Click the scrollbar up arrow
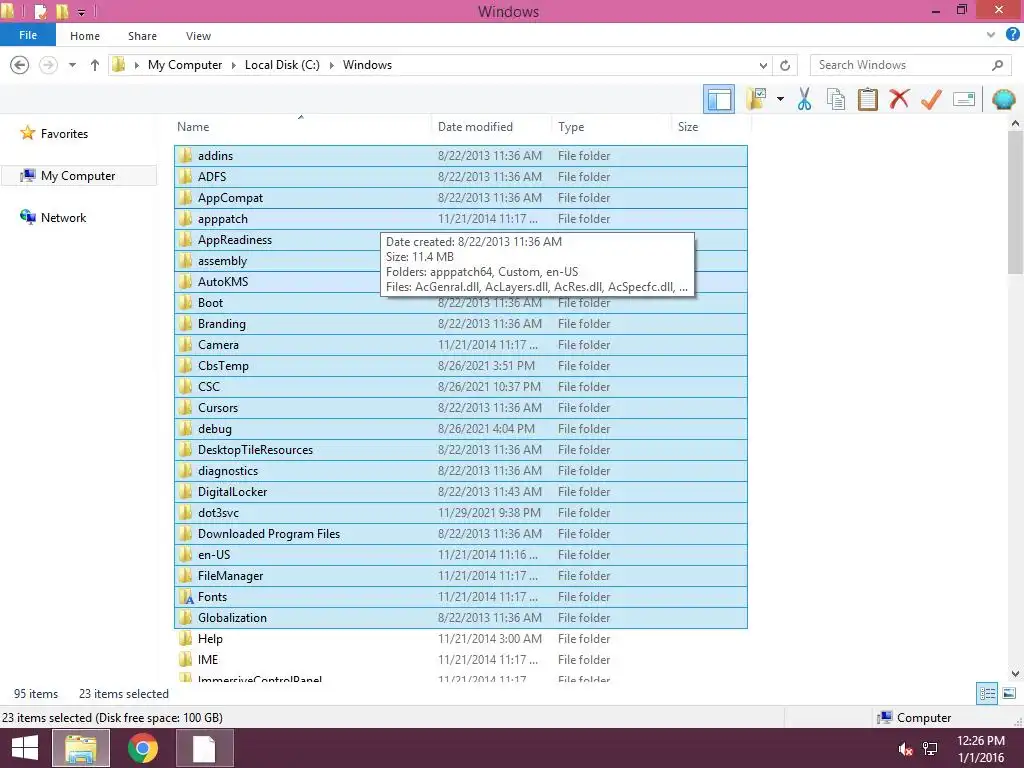 click(1015, 123)
